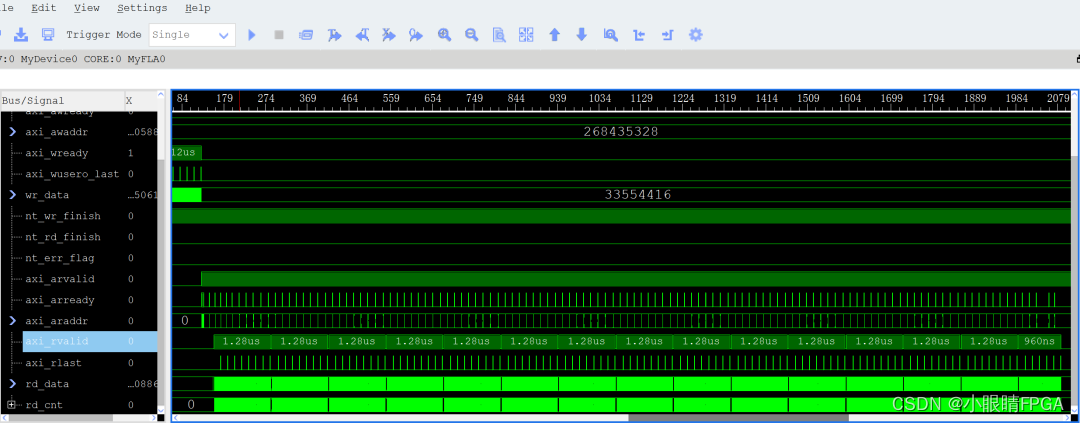
Task: Click the up arrow toolbar icon
Action: click(x=554, y=34)
